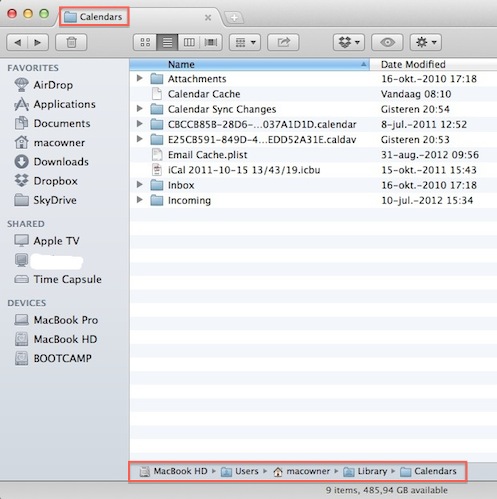This screenshot has height=499, width=497.
Task: Select the iCal 2011-10-15 .icbu file
Action: 244,170
